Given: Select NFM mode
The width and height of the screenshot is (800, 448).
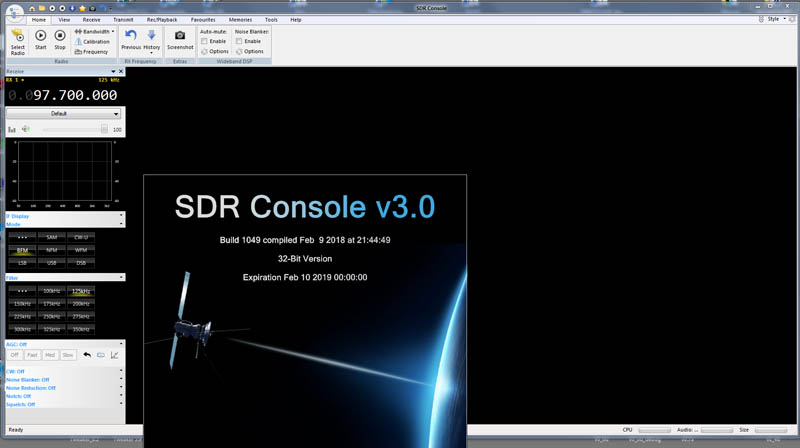Looking at the screenshot, I should click(52, 250).
